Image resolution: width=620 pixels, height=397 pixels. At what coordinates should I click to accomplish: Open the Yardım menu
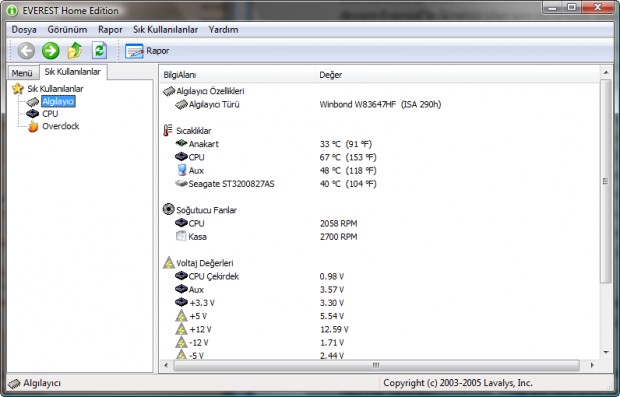pyautogui.click(x=223, y=30)
